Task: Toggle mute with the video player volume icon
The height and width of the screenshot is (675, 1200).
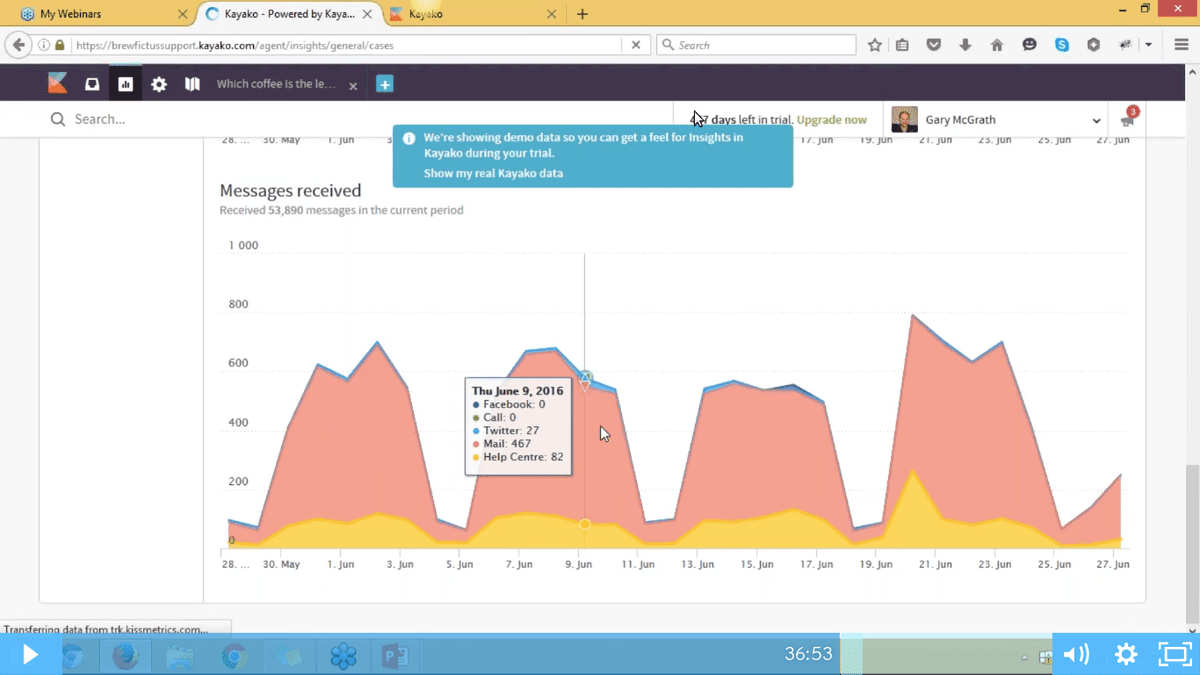Action: pos(1076,654)
